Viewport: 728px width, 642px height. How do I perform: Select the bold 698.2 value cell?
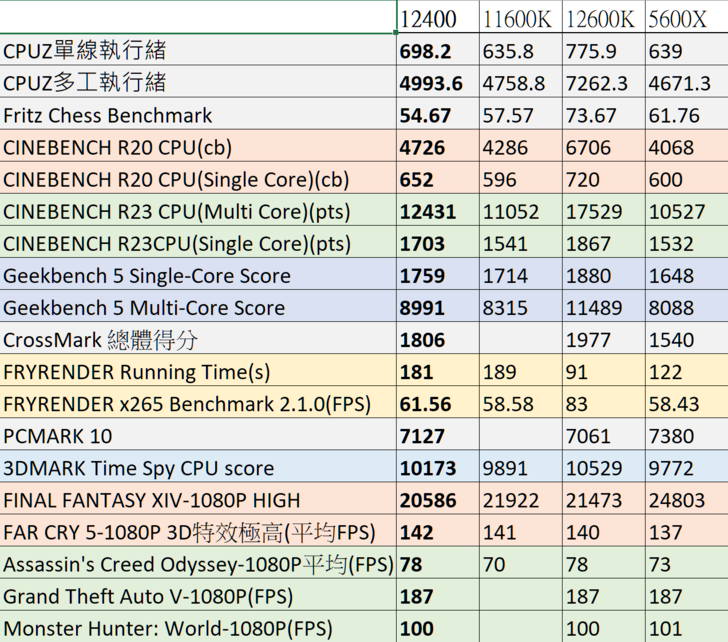pyautogui.click(x=438, y=49)
